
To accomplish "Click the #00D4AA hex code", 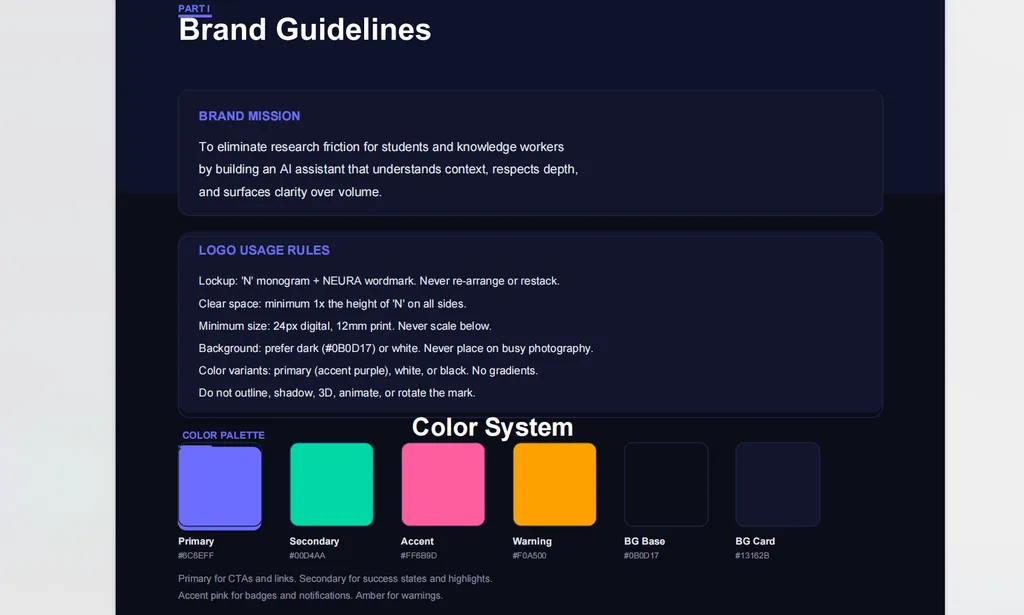I will 307,556.
